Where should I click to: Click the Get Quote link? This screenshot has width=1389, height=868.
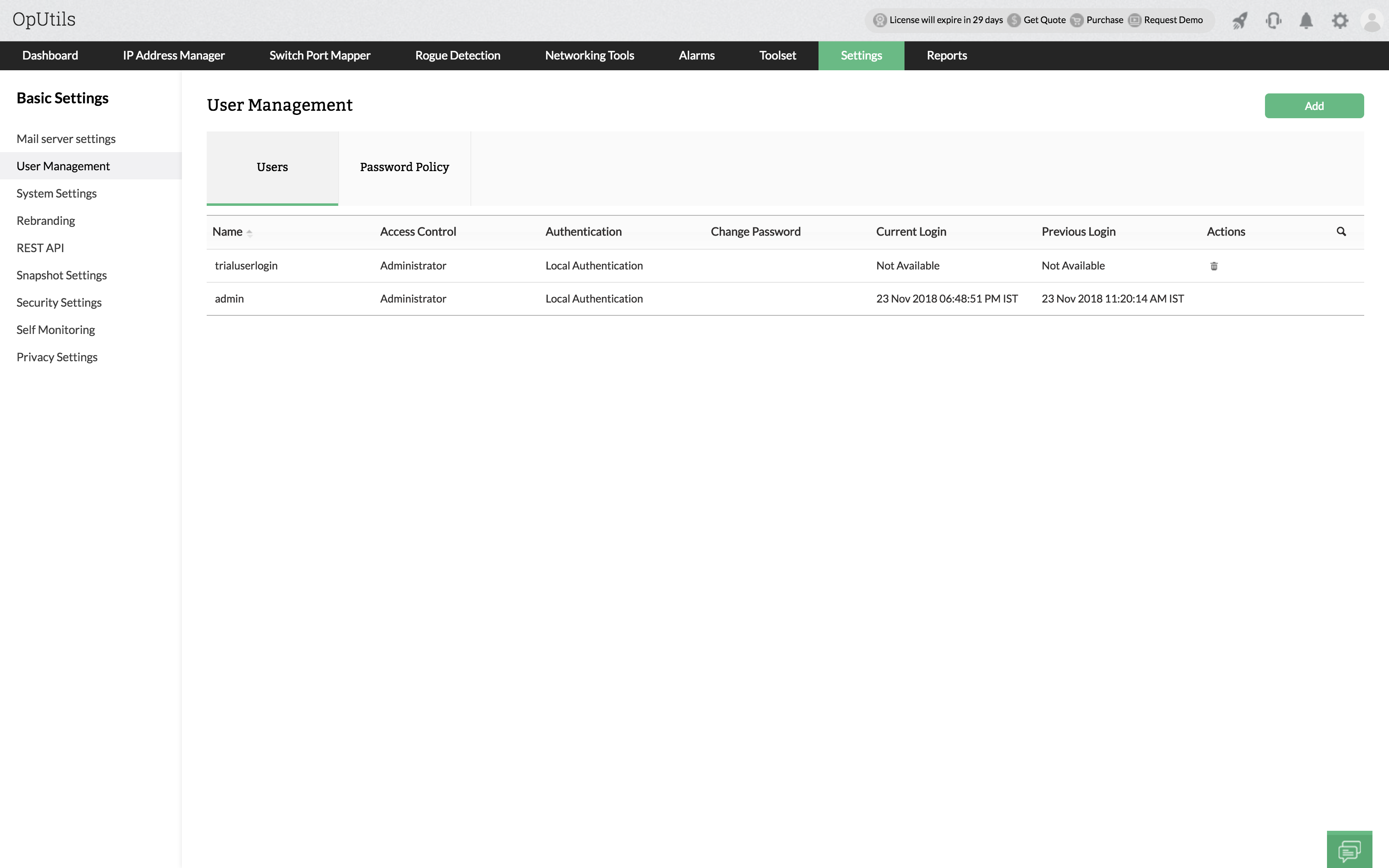coord(1044,20)
